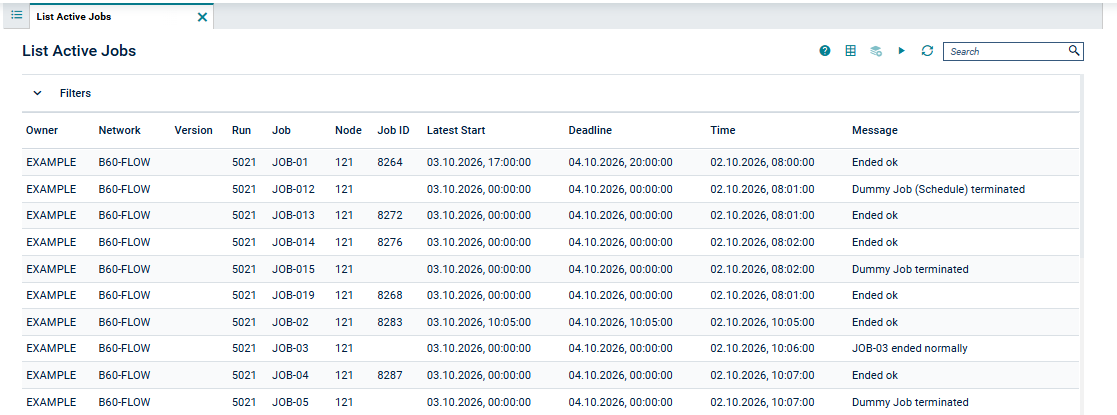Click the table grid columns icon
1117x415 pixels.
851,51
